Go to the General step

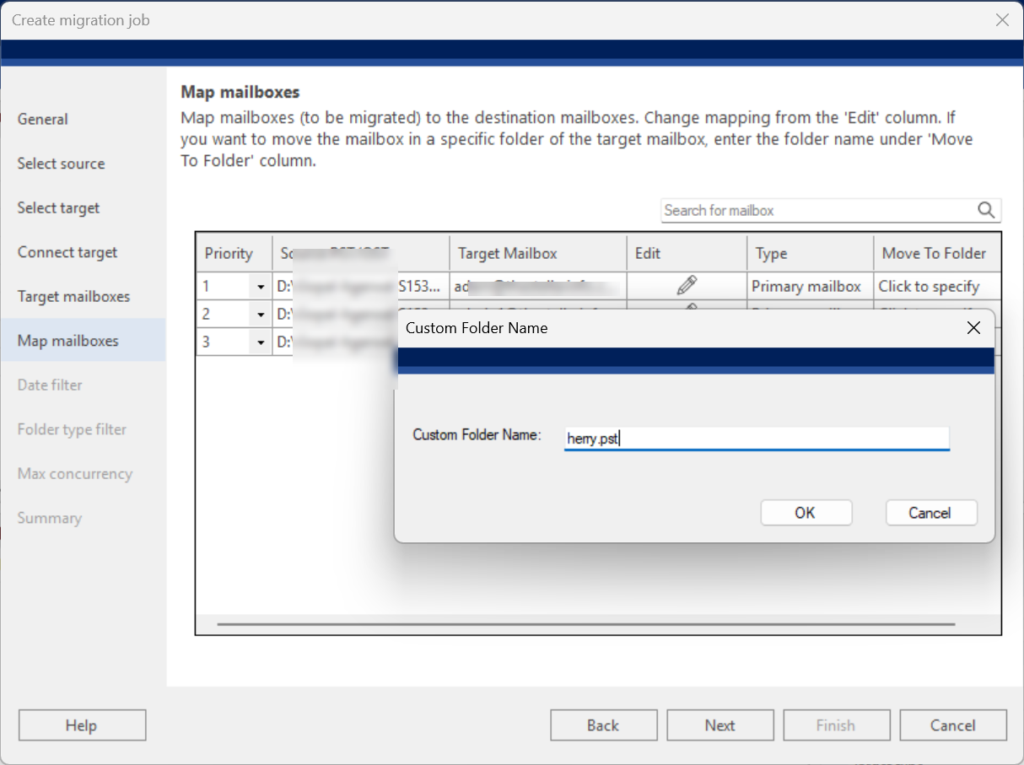coord(42,119)
